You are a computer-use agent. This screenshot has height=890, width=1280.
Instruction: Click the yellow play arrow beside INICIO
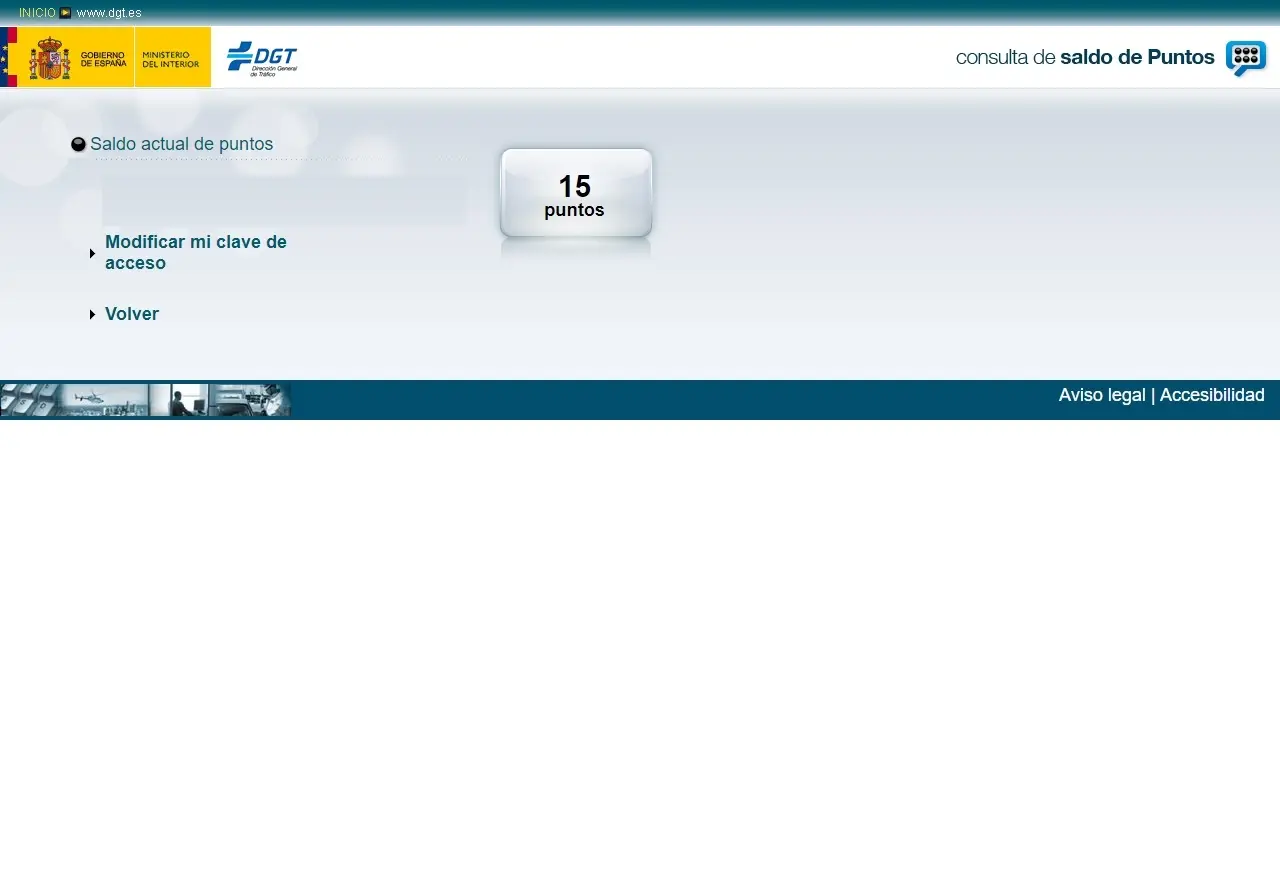(65, 13)
